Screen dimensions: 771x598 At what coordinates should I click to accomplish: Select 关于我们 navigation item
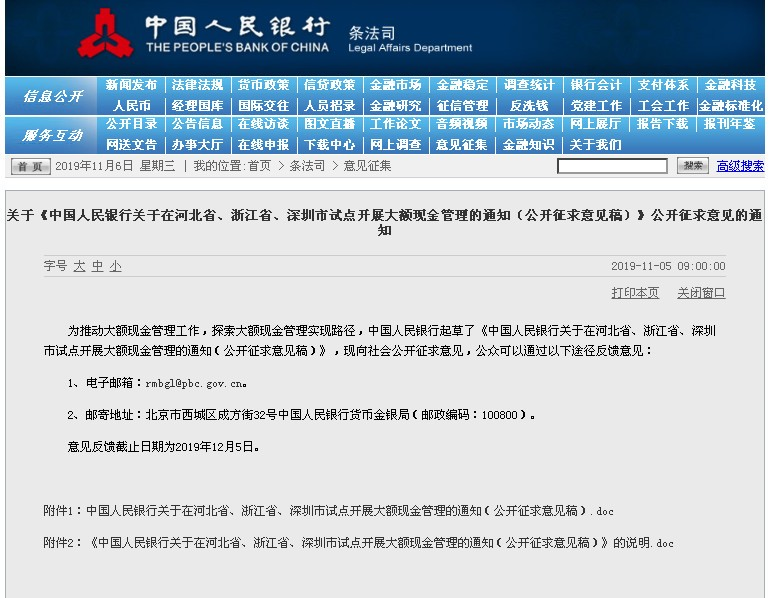point(595,145)
